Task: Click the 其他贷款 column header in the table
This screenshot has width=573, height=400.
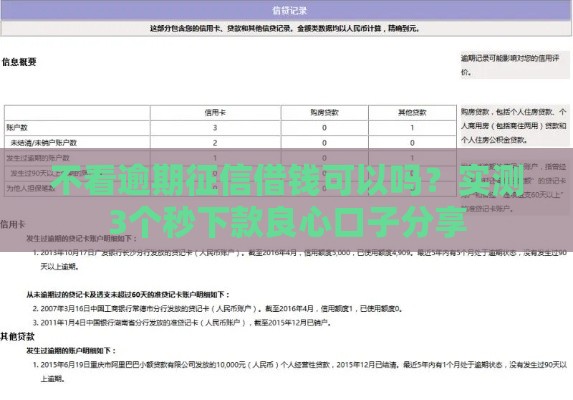Action: point(412,113)
